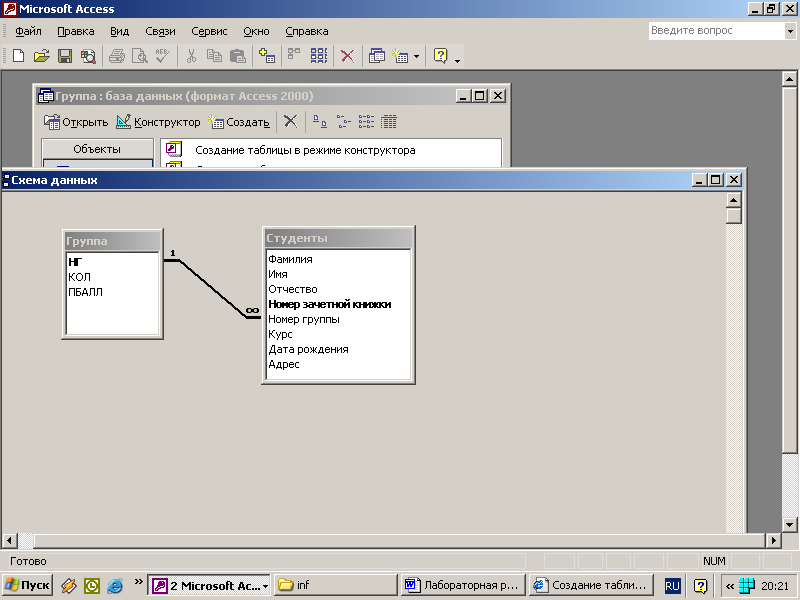
Task: Switch database window to list view
Action: 366,121
